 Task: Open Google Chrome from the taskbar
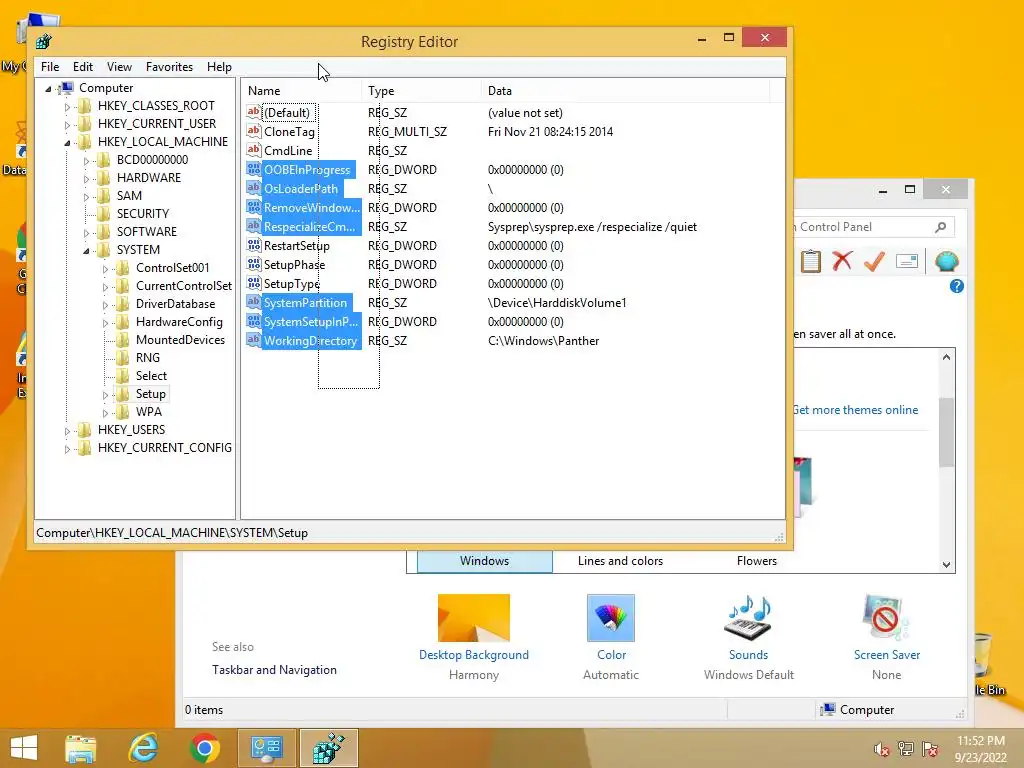pyautogui.click(x=204, y=748)
